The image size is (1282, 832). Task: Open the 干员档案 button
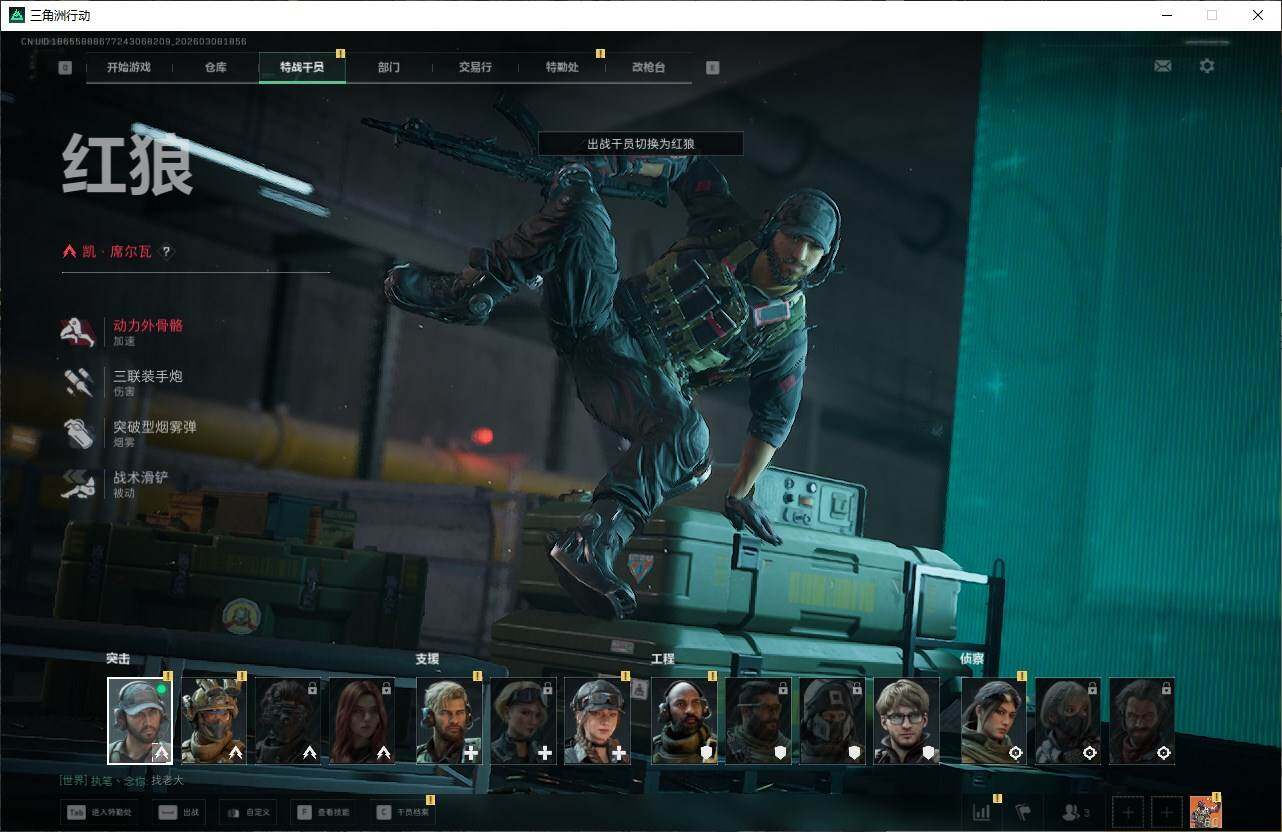point(403,813)
